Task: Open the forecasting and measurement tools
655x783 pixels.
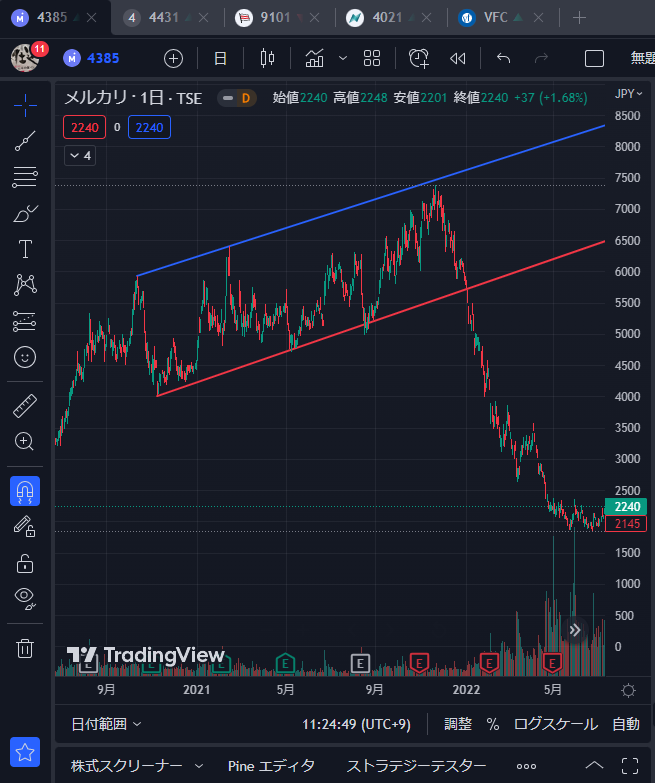Action: 25,321
